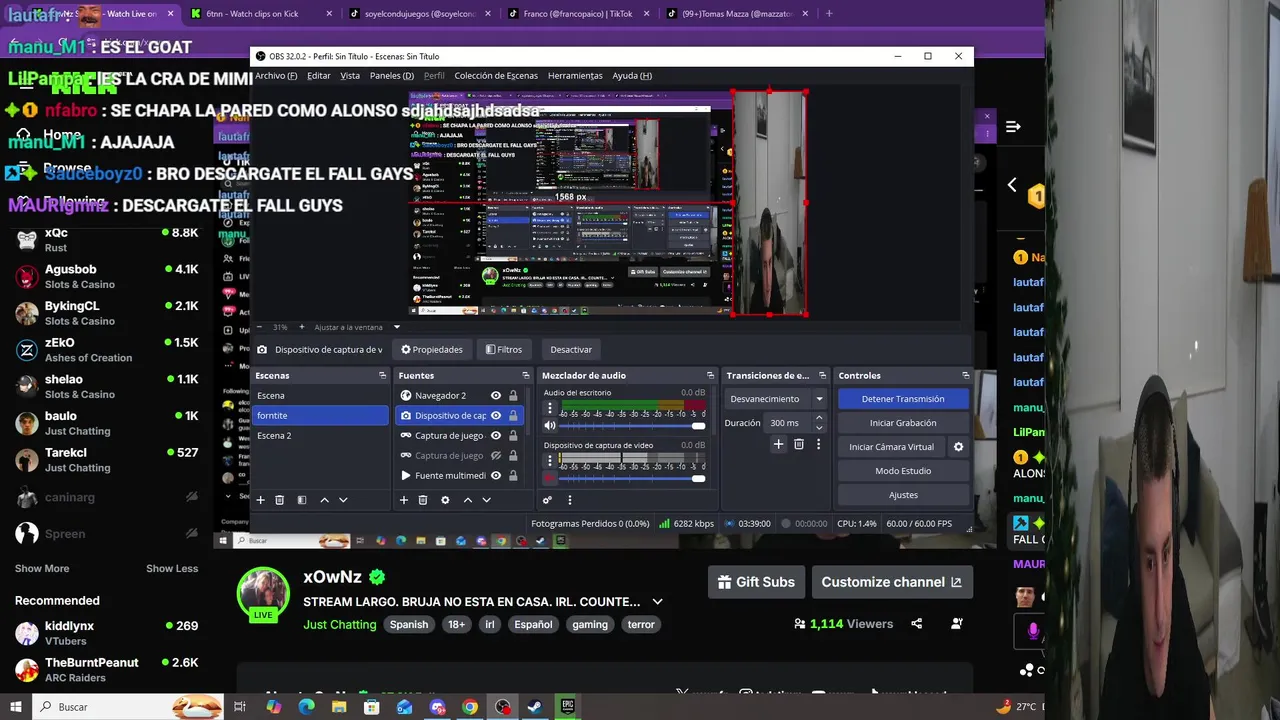Open Epic Games Launcher from taskbar

568,706
